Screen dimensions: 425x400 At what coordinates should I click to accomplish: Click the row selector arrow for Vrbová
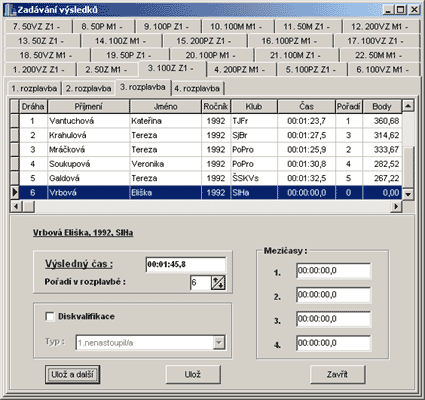pos(15,193)
